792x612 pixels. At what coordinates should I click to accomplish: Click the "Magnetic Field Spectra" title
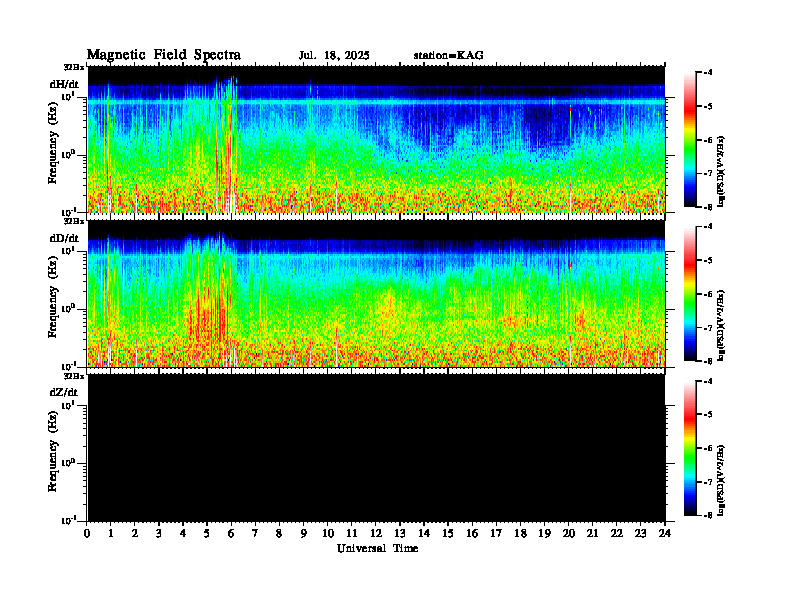(164, 55)
